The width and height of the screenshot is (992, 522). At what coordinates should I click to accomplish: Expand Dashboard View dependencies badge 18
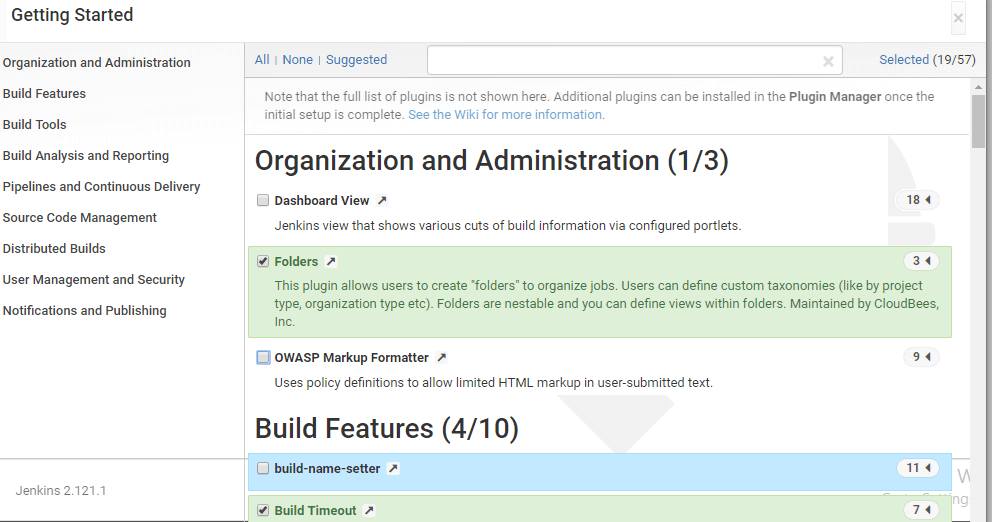coord(917,200)
